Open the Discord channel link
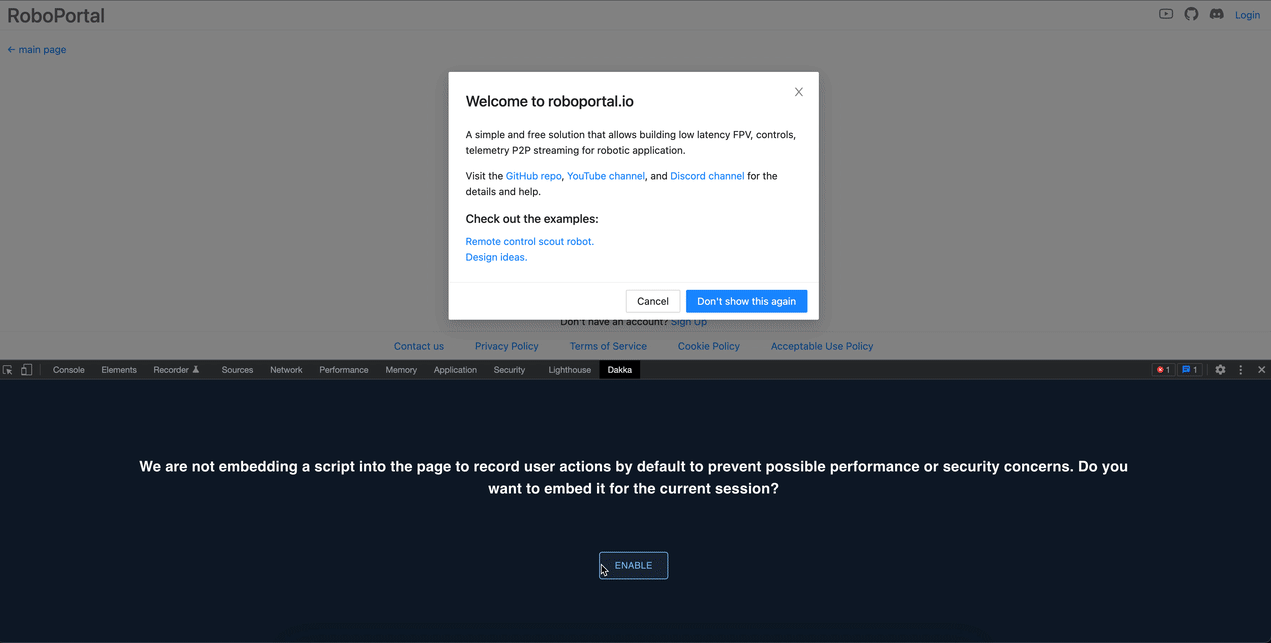This screenshot has height=643, width=1271. pos(707,176)
